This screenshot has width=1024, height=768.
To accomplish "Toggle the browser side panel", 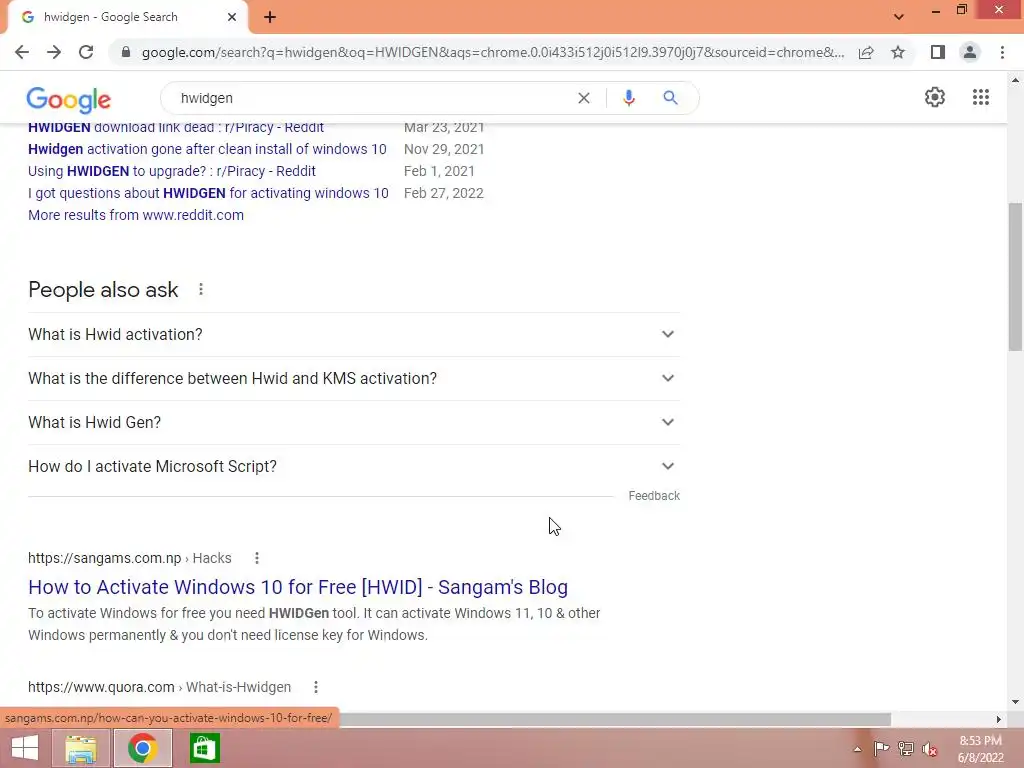I will (x=938, y=52).
